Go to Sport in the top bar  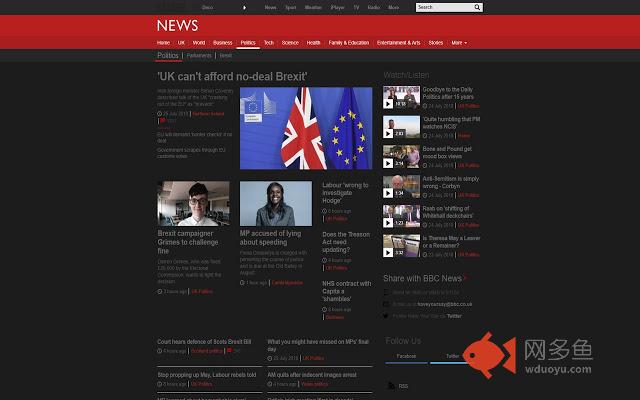(x=291, y=7)
